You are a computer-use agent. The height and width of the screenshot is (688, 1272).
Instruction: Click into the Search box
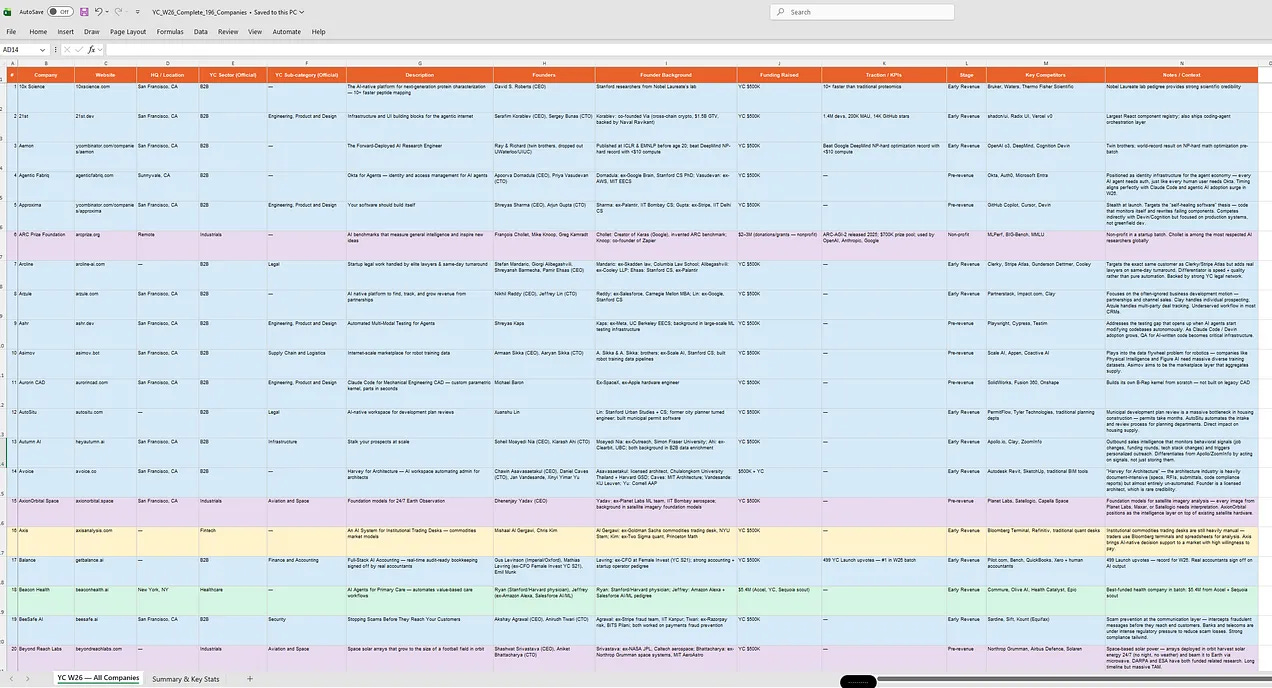click(860, 12)
